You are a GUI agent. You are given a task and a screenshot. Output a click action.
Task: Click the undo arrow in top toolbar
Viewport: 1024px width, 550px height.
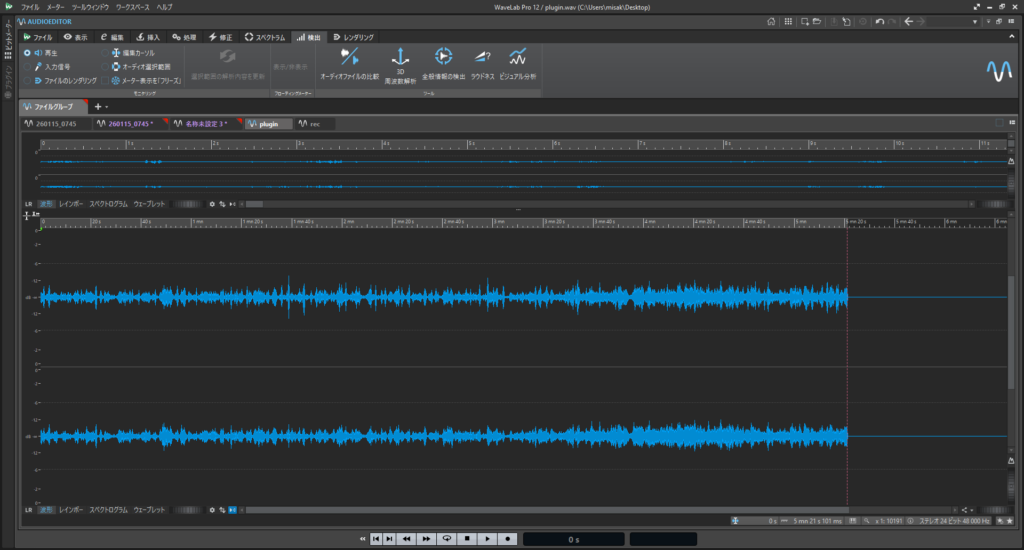(878, 21)
